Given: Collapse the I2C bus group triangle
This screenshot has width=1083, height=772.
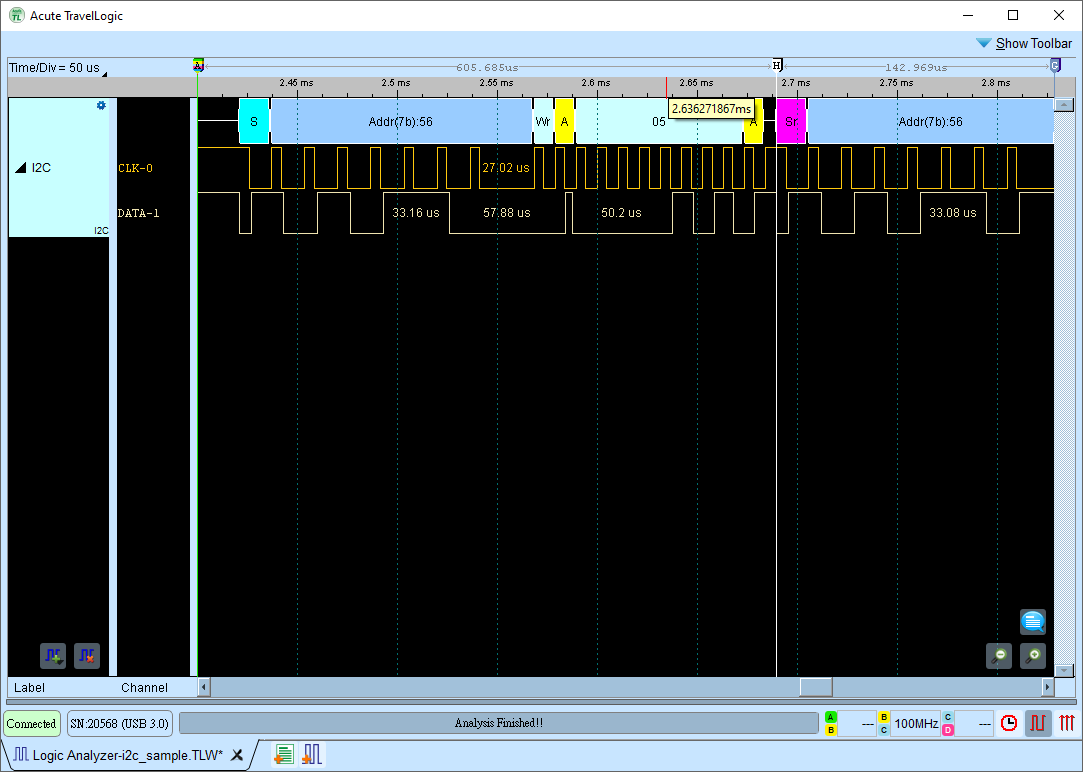Looking at the screenshot, I should pos(21,167).
